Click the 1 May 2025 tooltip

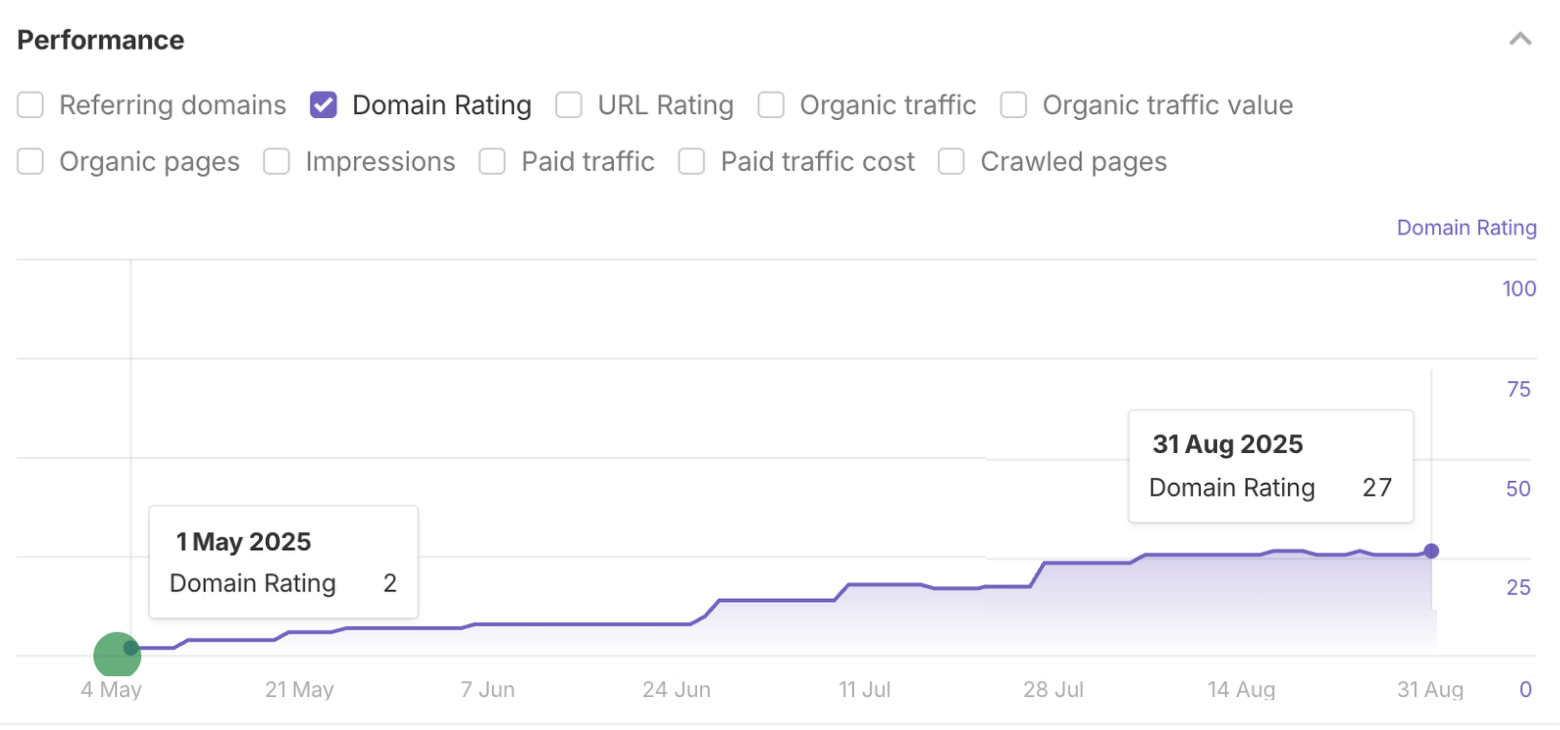(283, 562)
